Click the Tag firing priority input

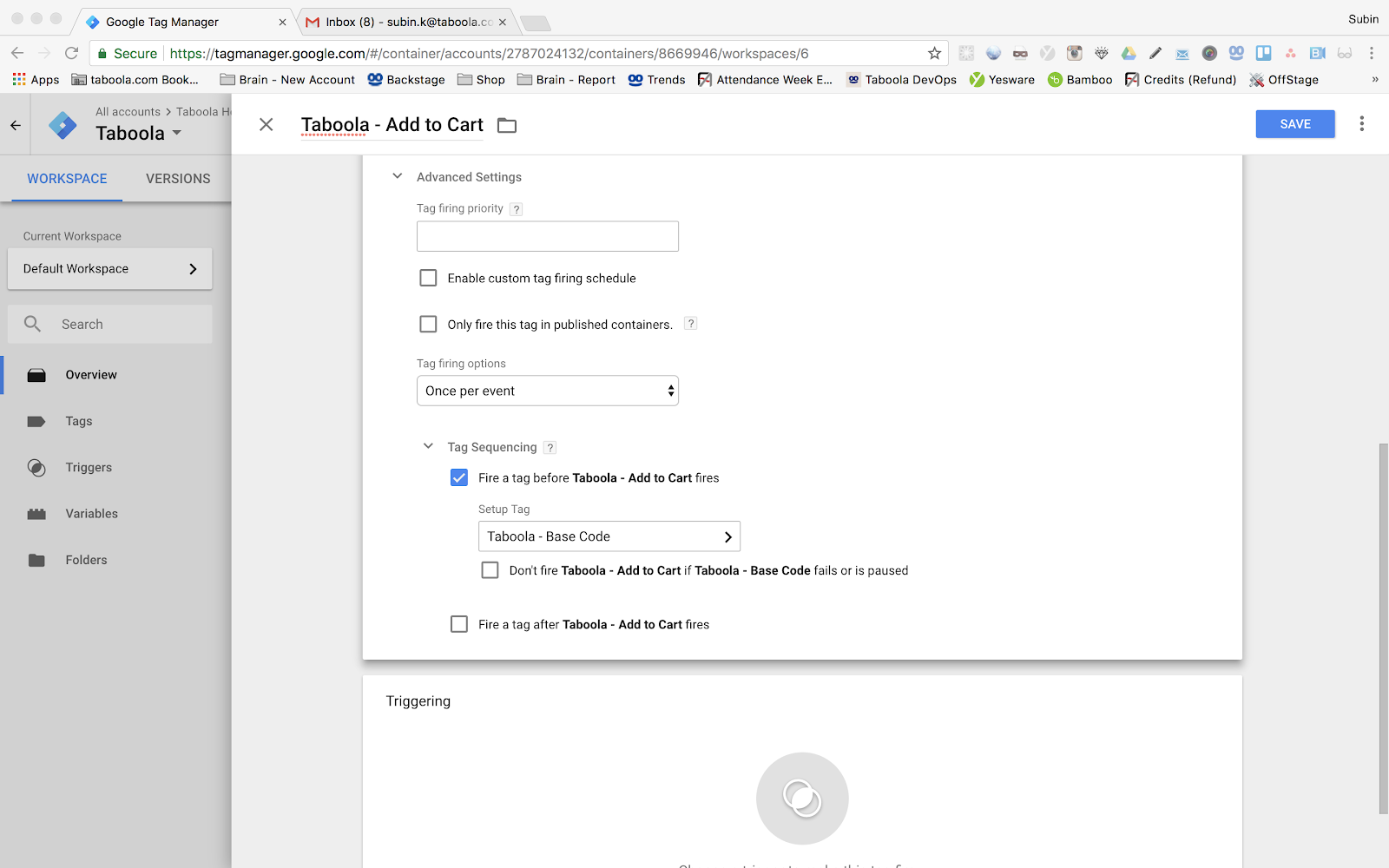548,236
